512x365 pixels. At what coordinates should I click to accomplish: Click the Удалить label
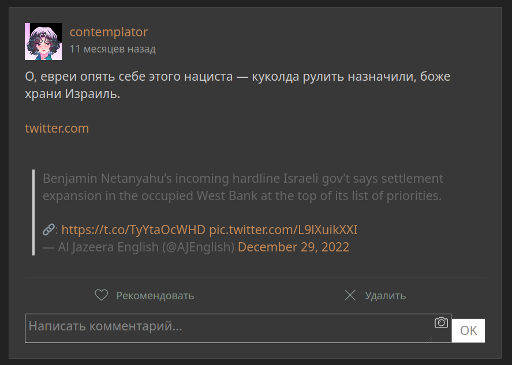385,296
